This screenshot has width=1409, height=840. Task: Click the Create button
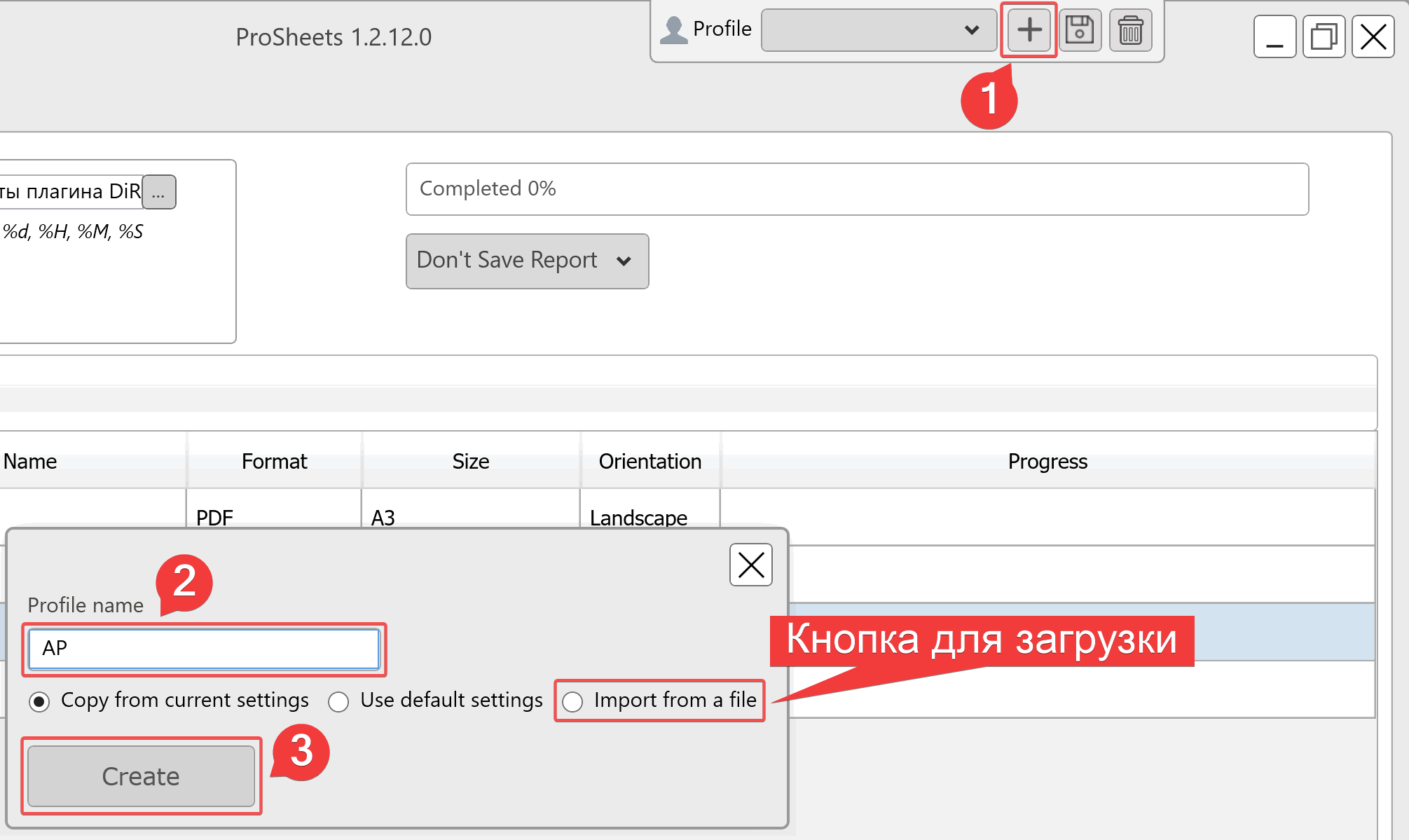click(141, 776)
